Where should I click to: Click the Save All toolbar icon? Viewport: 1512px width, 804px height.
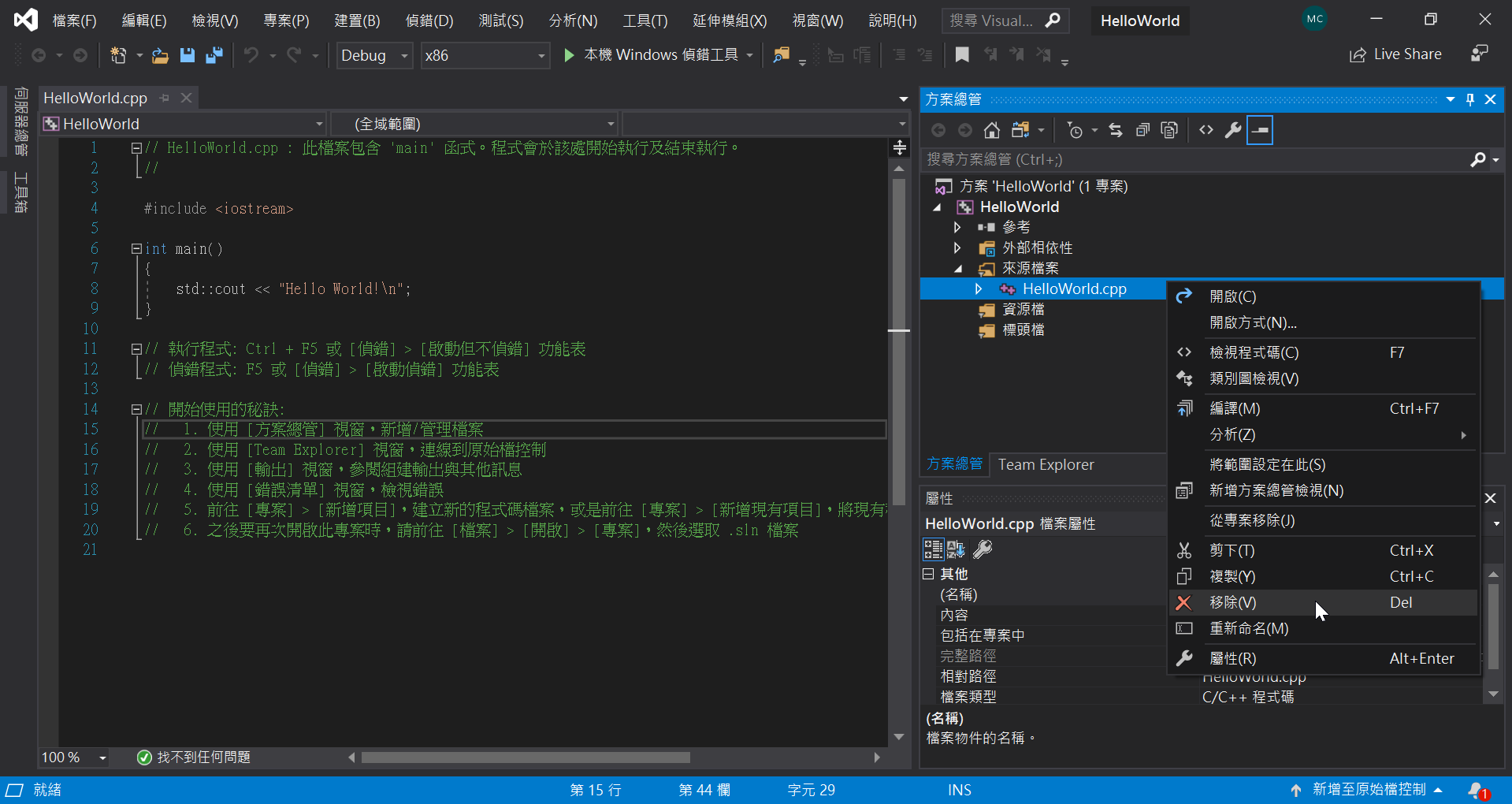pos(214,55)
